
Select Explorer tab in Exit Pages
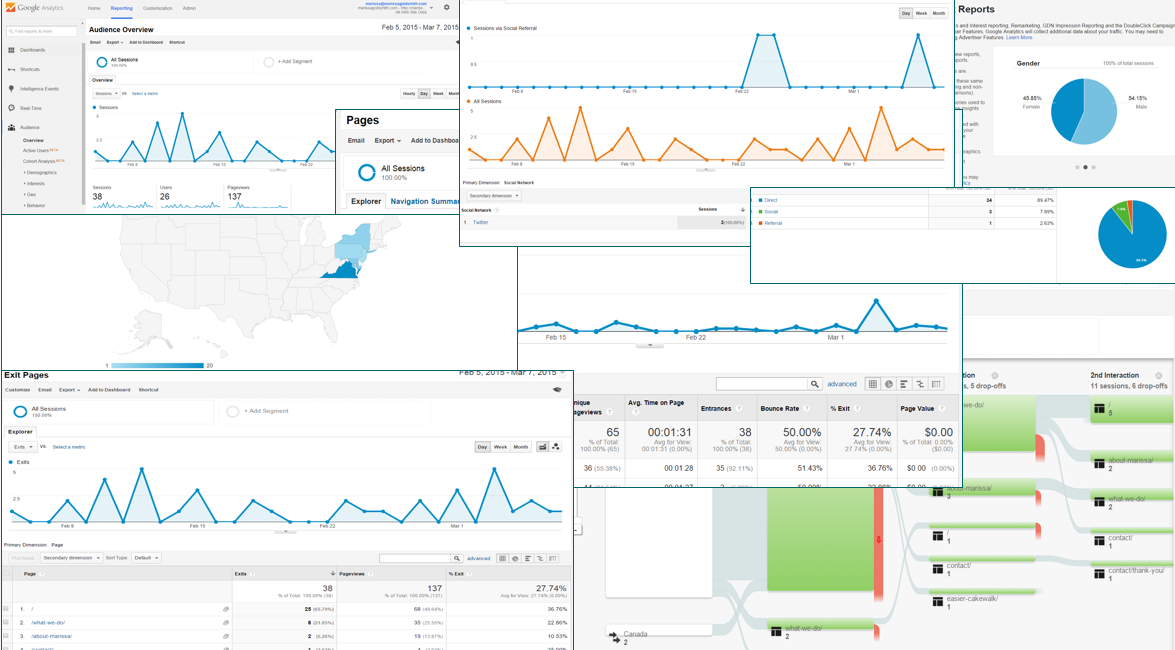(20, 432)
